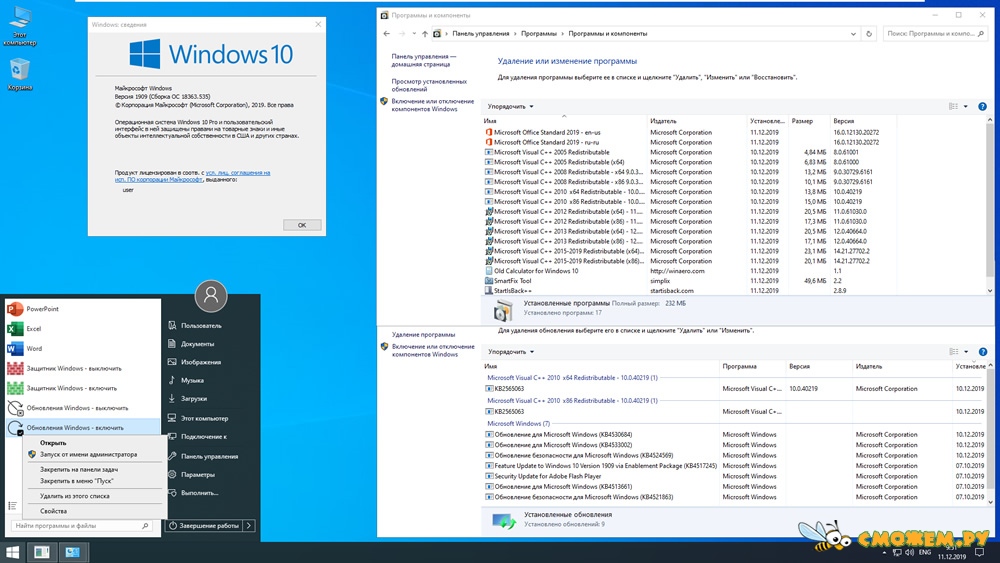Click Программы breadcrumb in address bar
The width and height of the screenshot is (1000, 563).
tap(538, 34)
